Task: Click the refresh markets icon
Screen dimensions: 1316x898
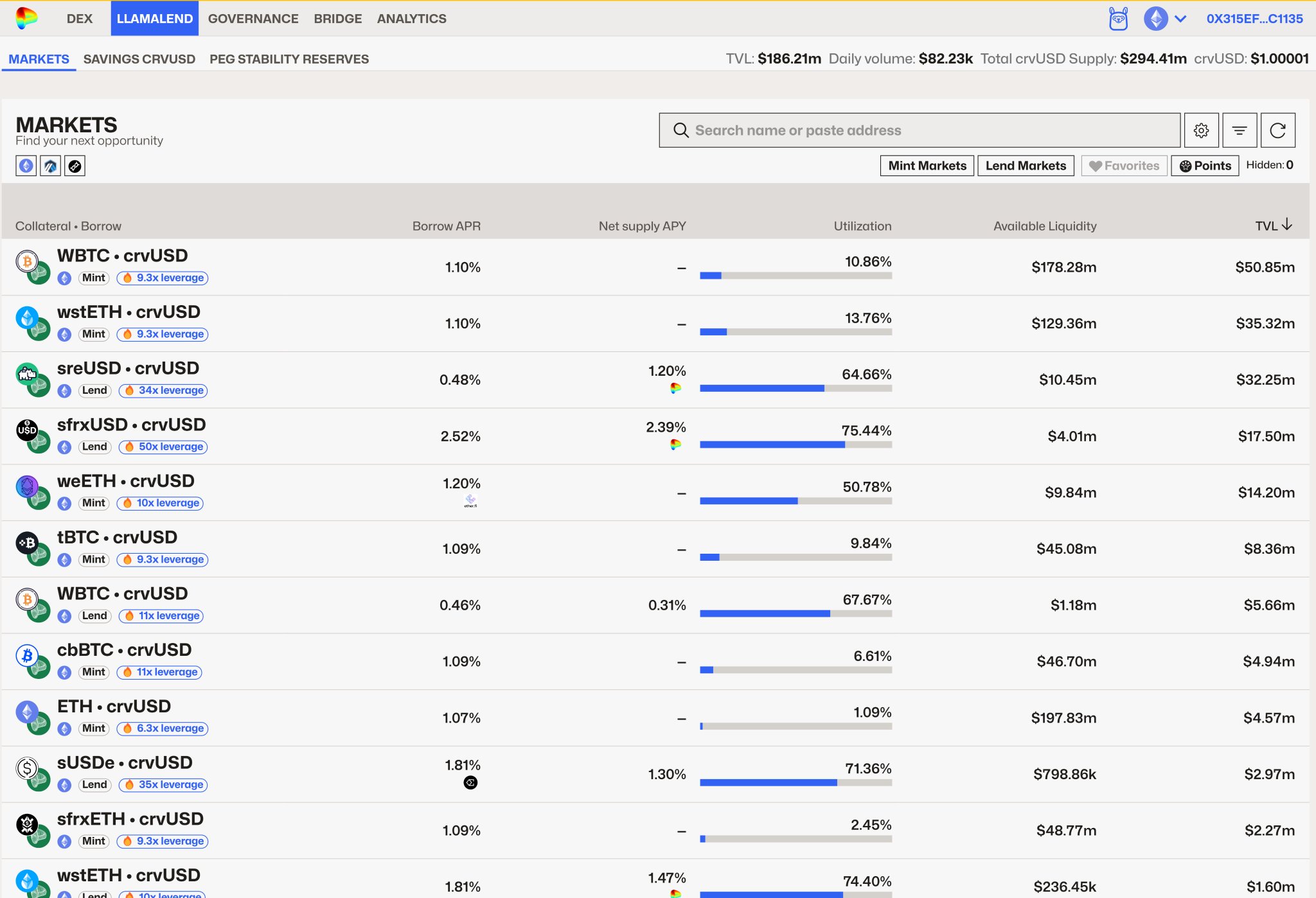Action: [1277, 130]
